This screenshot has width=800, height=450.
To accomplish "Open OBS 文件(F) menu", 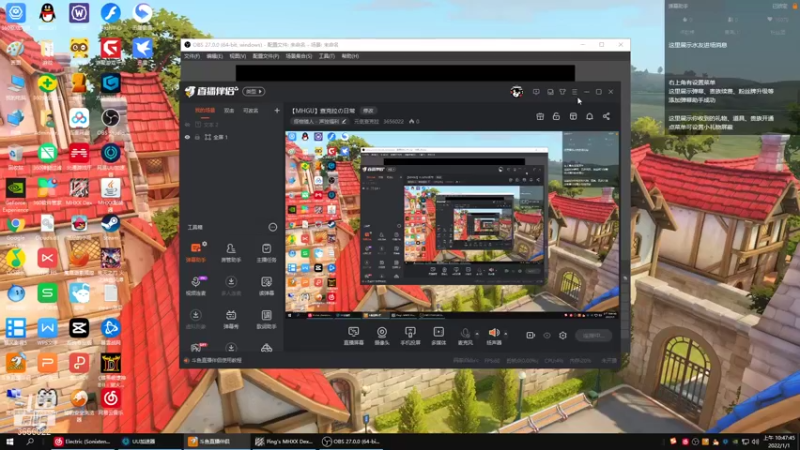I will 192,56.
